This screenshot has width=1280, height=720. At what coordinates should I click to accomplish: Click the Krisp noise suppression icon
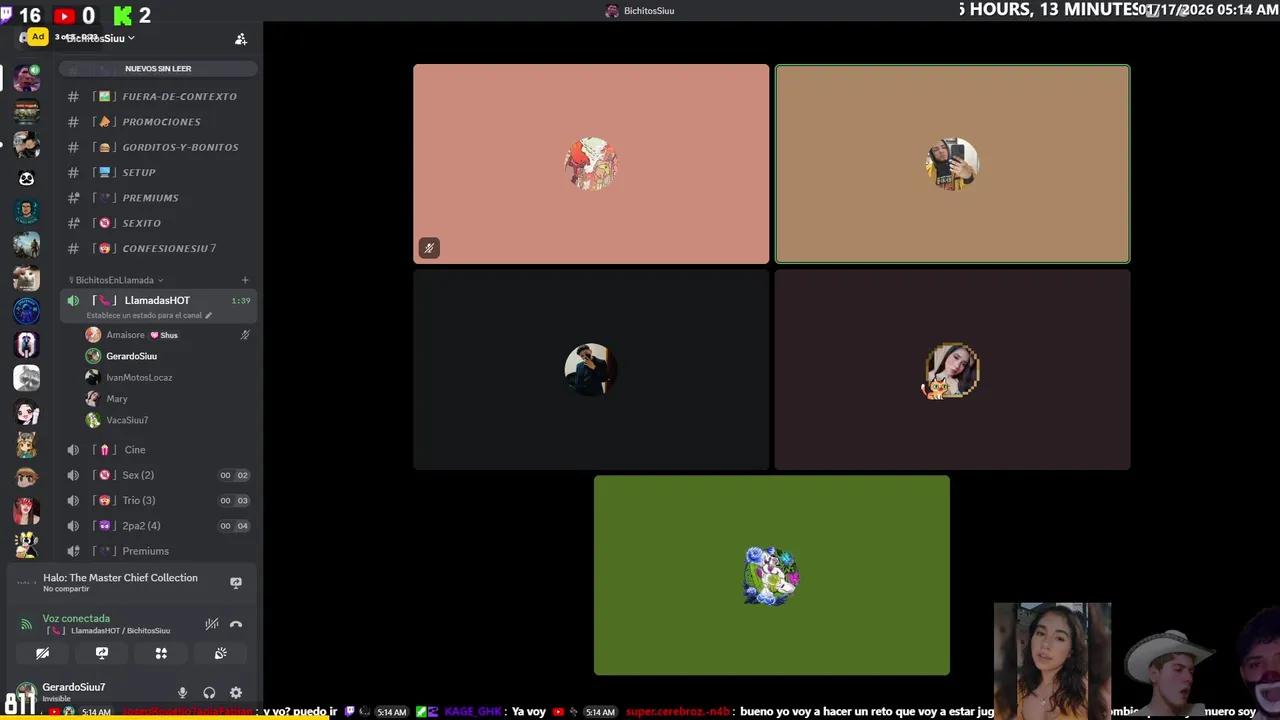212,624
